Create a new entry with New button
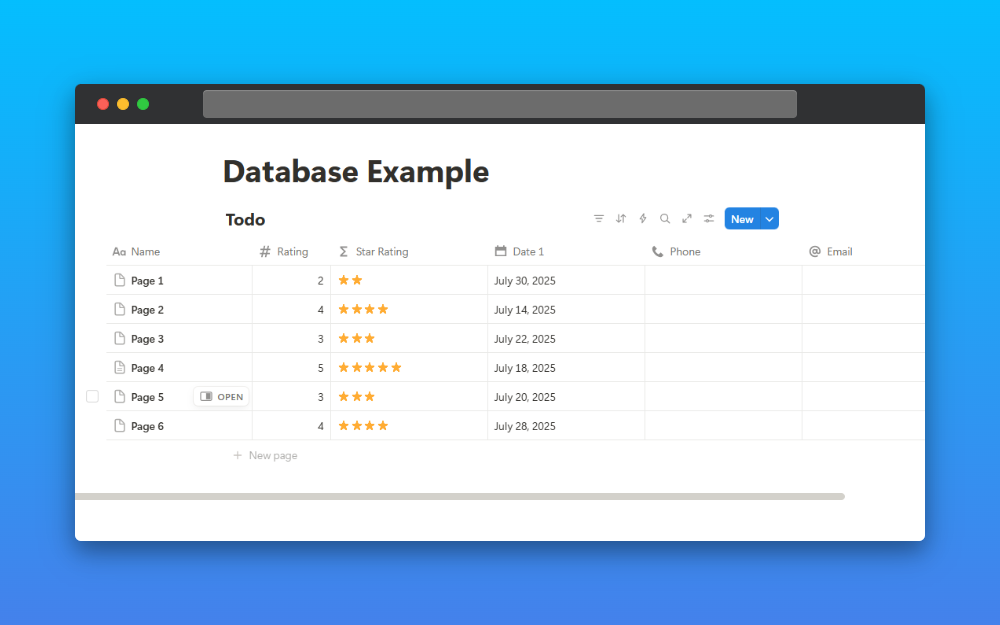This screenshot has width=1000, height=625. [x=742, y=219]
